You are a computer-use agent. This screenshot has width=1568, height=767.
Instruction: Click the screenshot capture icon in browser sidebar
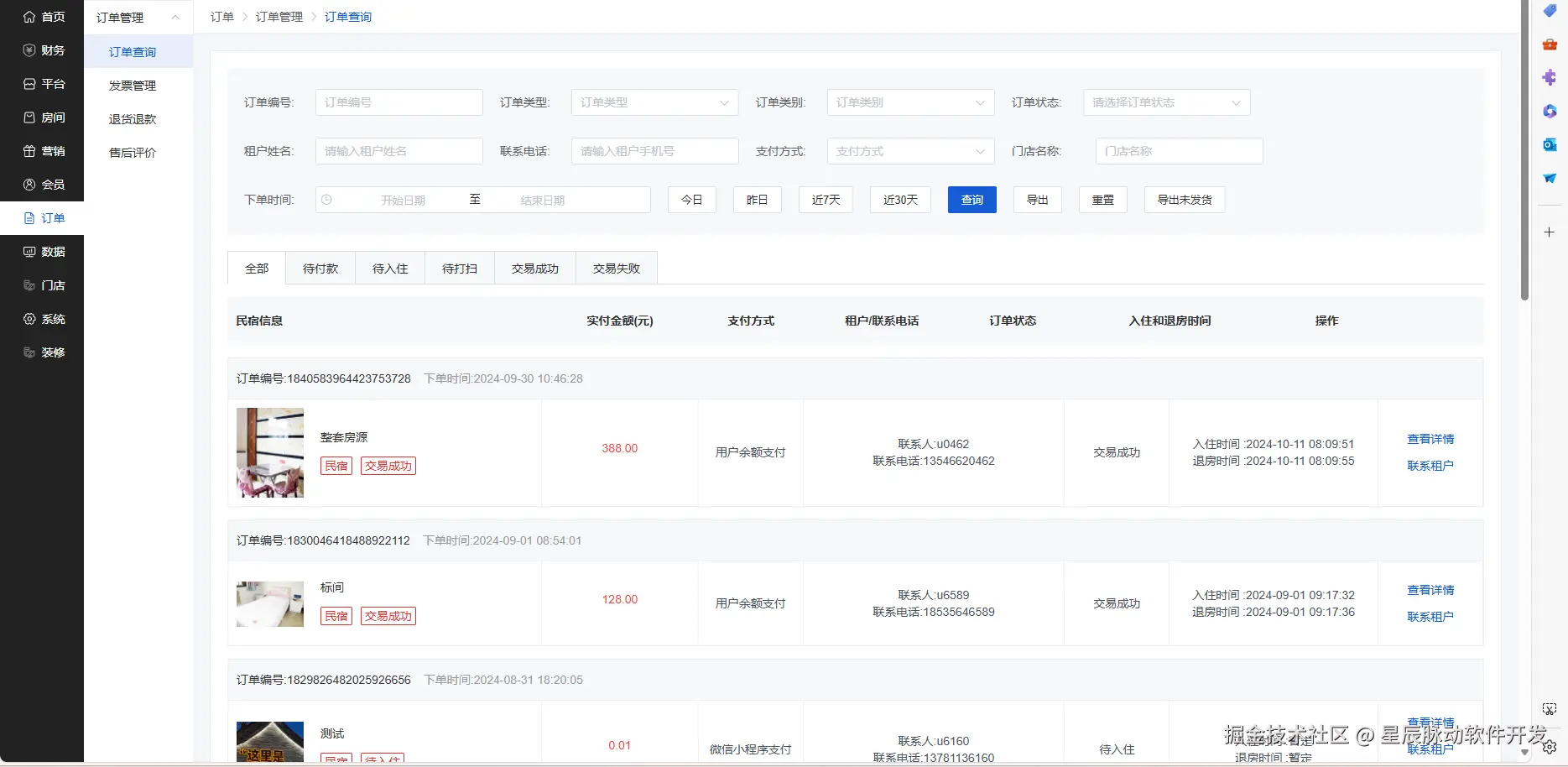pos(1550,710)
